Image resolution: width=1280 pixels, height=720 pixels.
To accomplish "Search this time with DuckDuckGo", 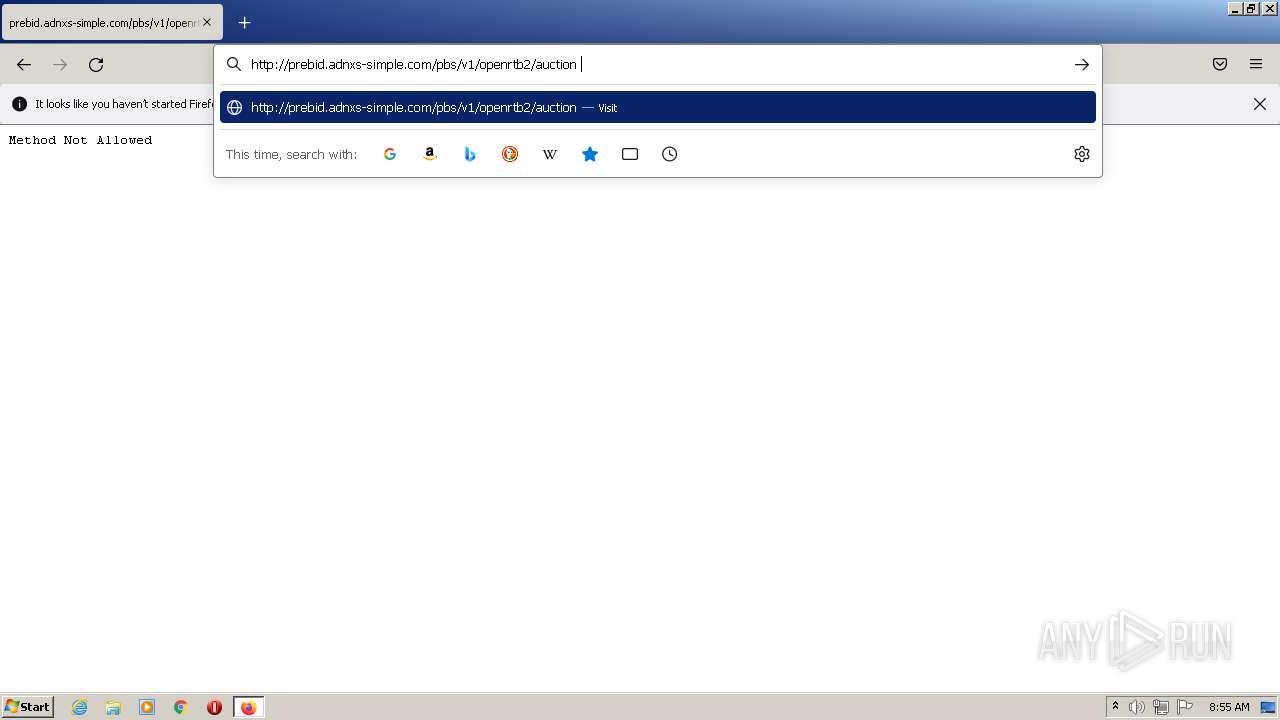I will (x=510, y=154).
